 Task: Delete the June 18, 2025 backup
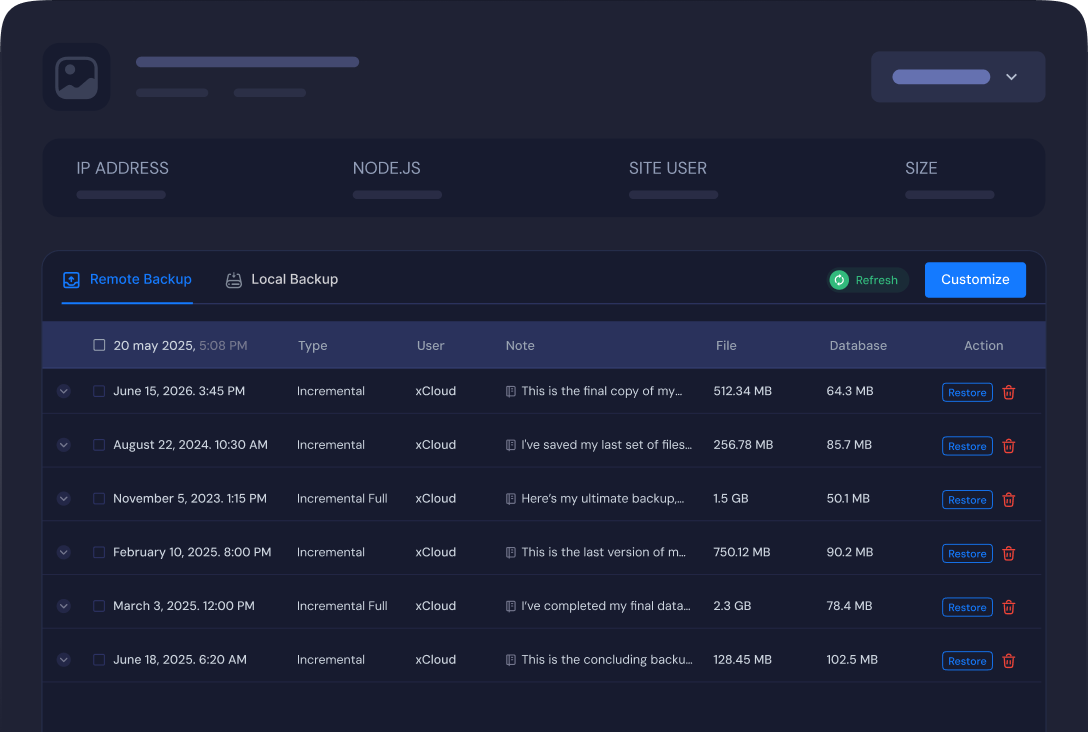click(x=1008, y=661)
